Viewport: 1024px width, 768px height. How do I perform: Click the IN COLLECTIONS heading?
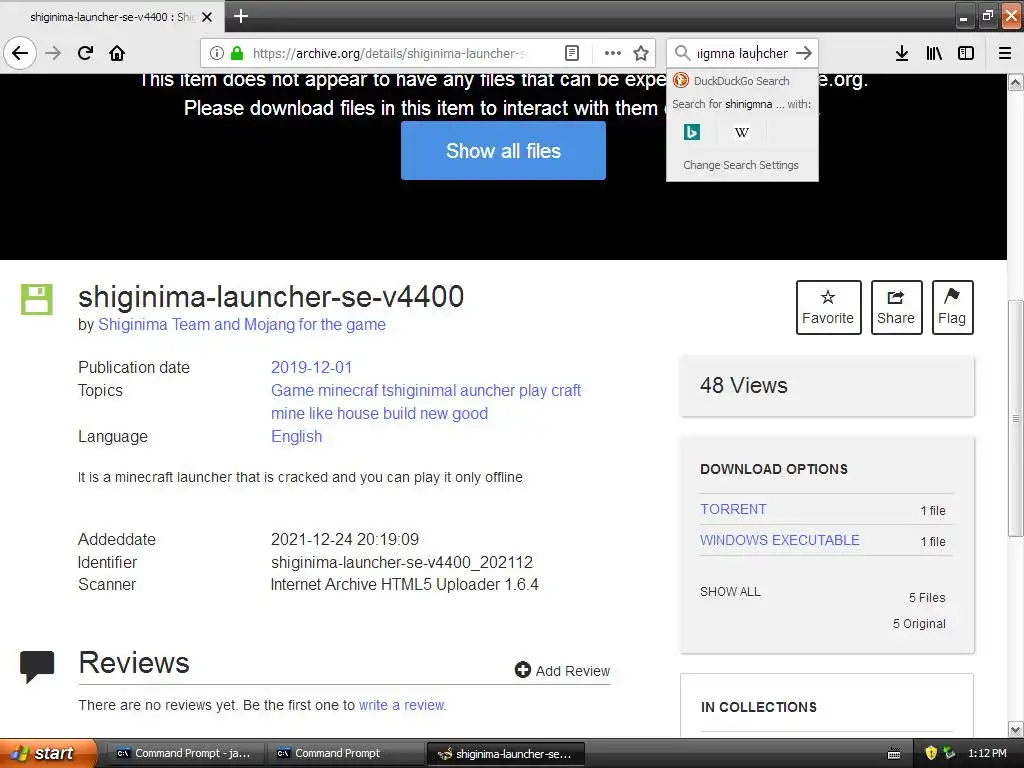click(759, 707)
